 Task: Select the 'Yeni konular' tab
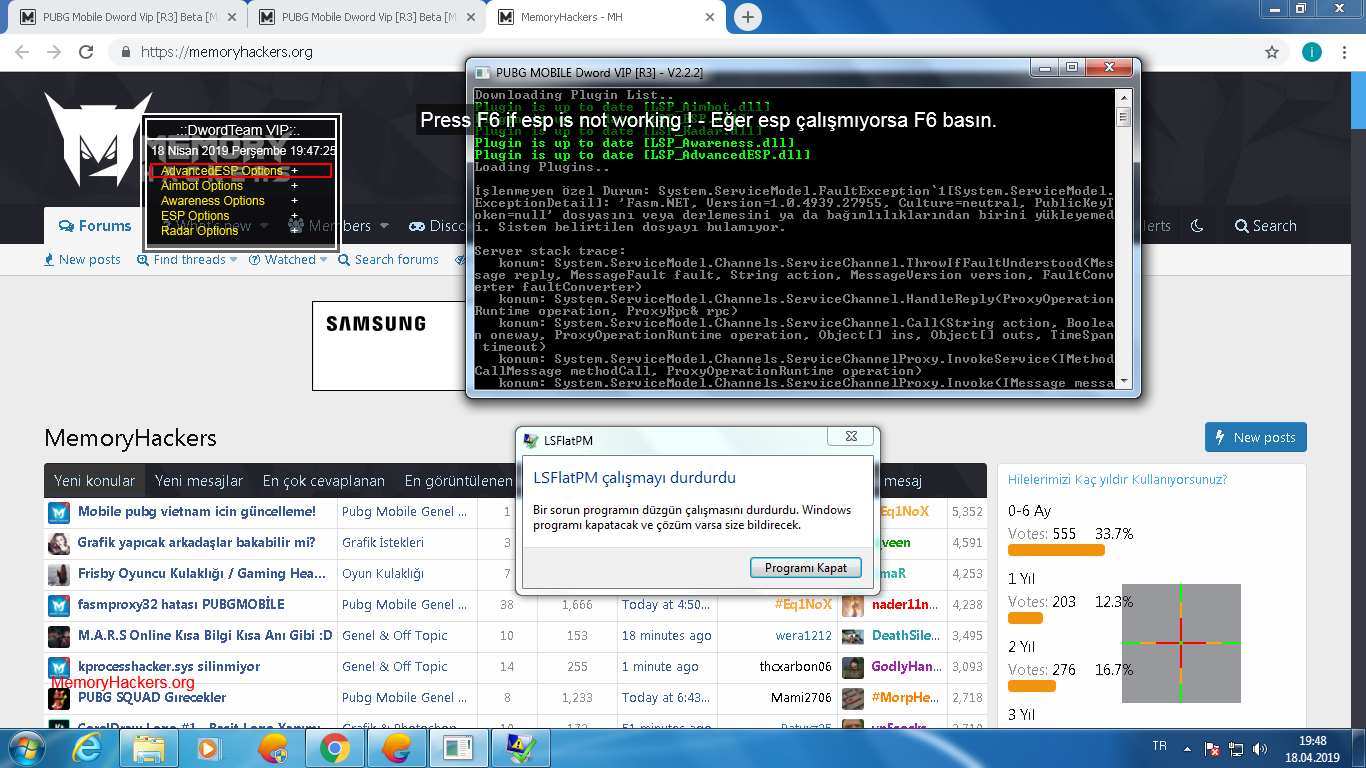point(95,481)
